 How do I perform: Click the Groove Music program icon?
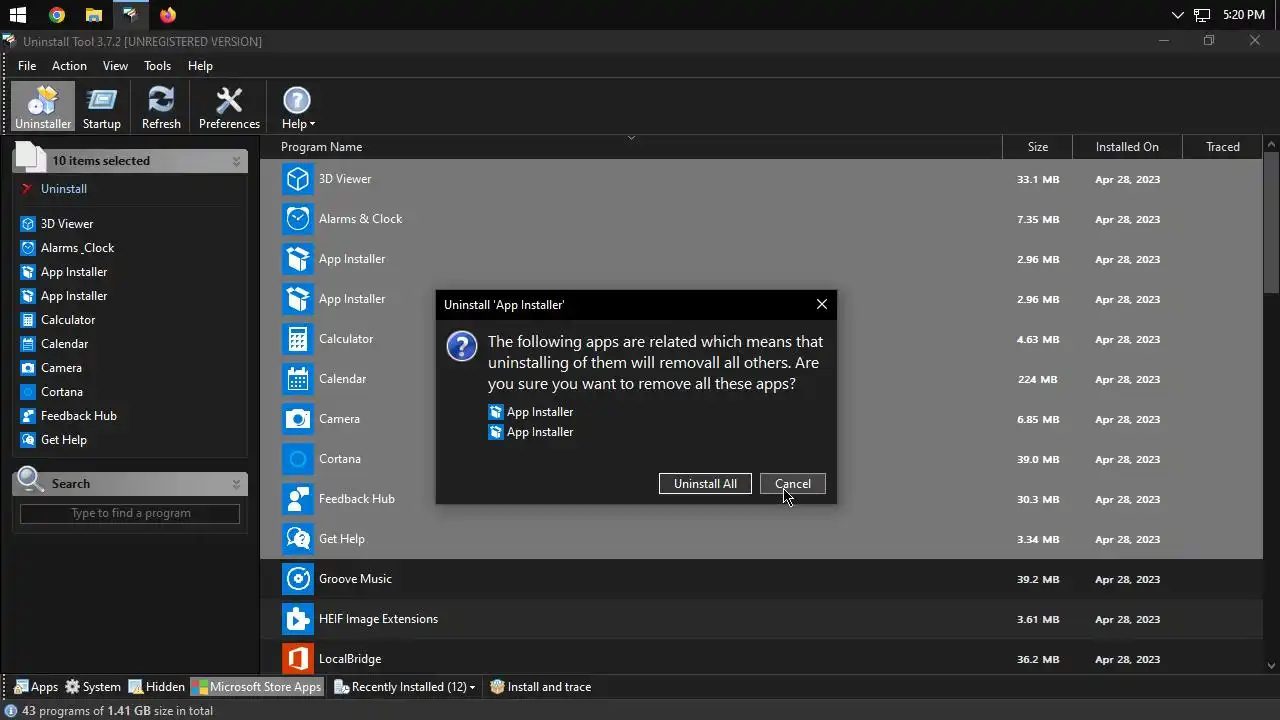[297, 579]
